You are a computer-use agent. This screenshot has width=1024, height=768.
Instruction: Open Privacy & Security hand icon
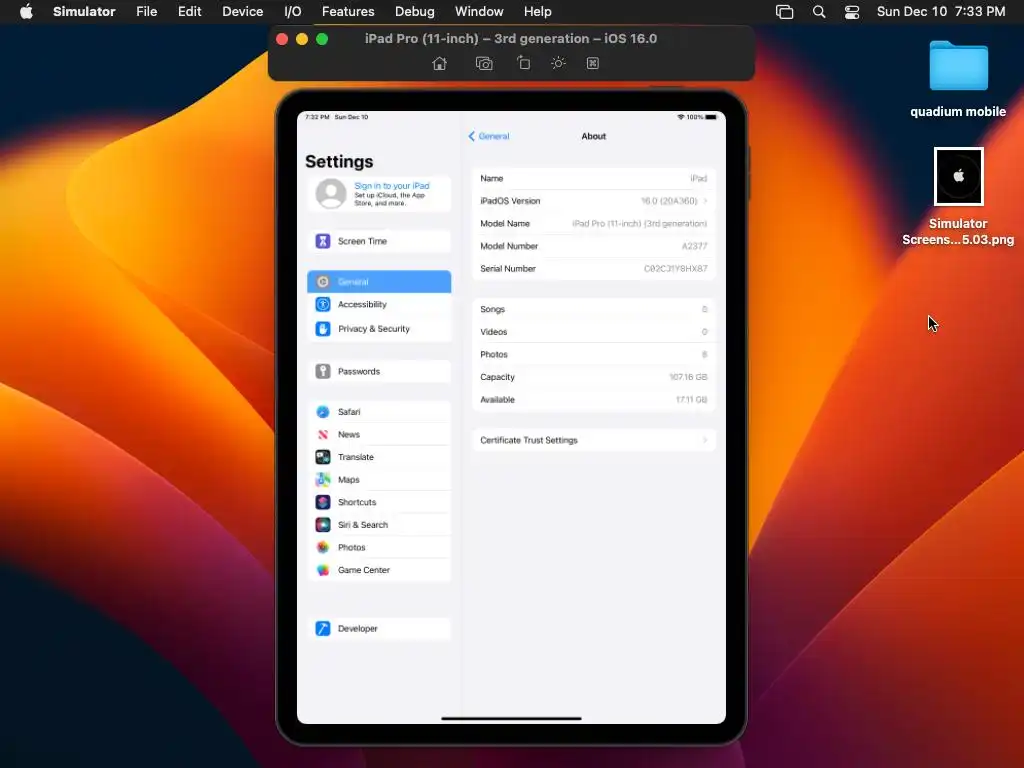(x=323, y=328)
